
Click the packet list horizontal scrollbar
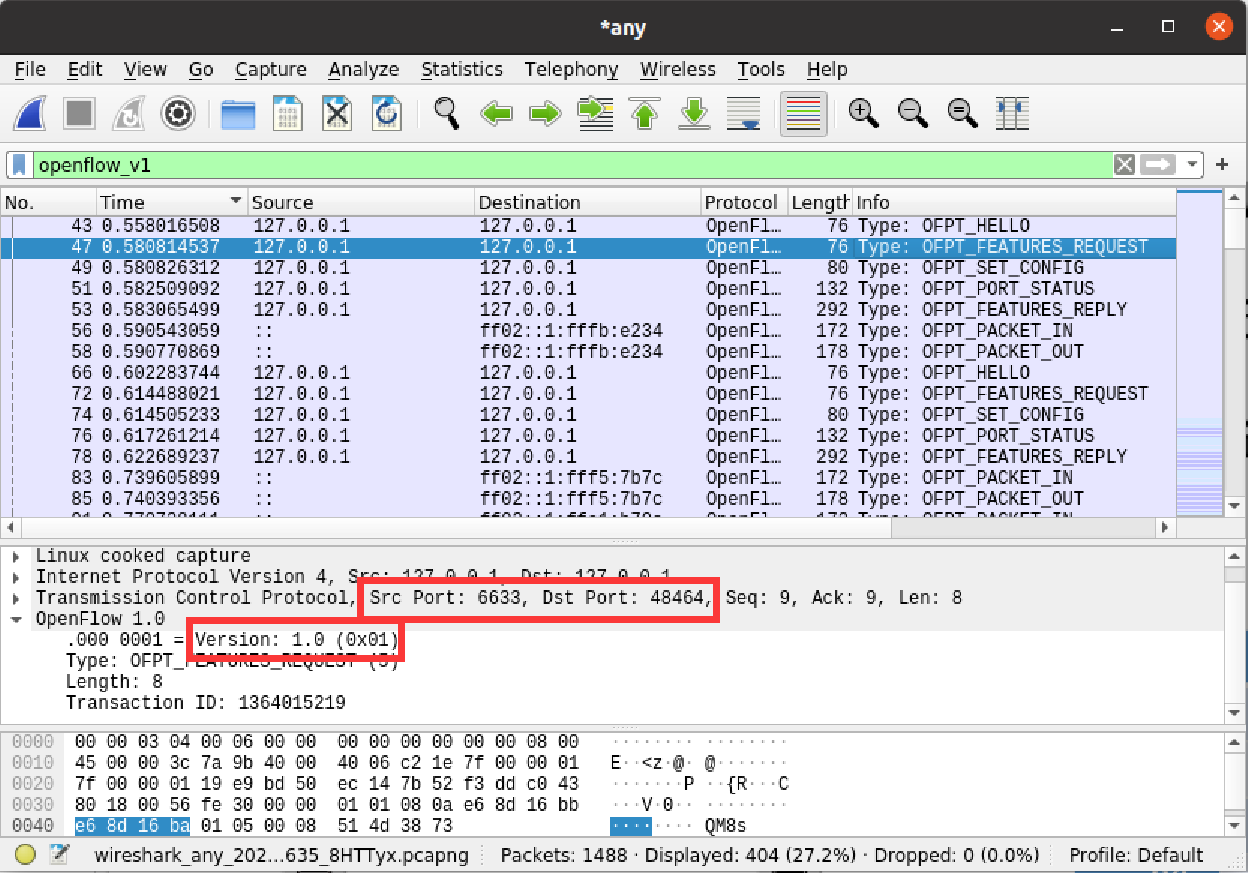pos(588,527)
